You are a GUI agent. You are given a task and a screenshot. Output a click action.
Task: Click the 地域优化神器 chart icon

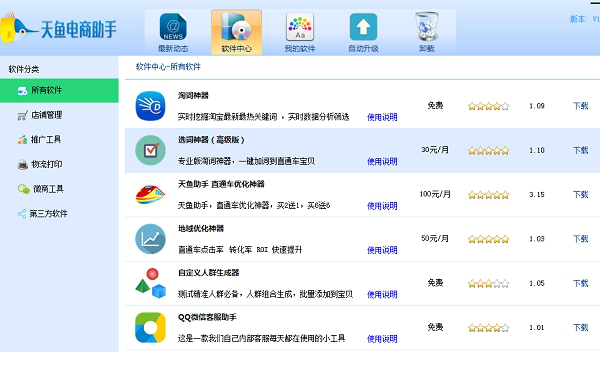coord(150,239)
